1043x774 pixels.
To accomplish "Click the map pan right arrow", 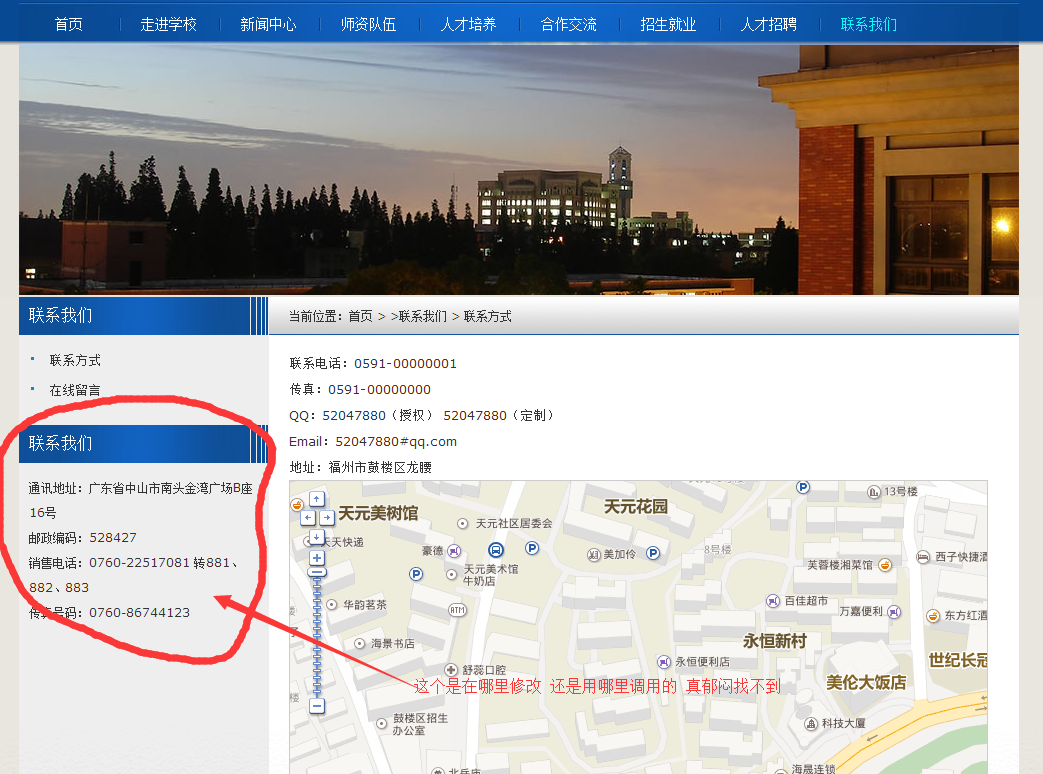I will [x=326, y=517].
